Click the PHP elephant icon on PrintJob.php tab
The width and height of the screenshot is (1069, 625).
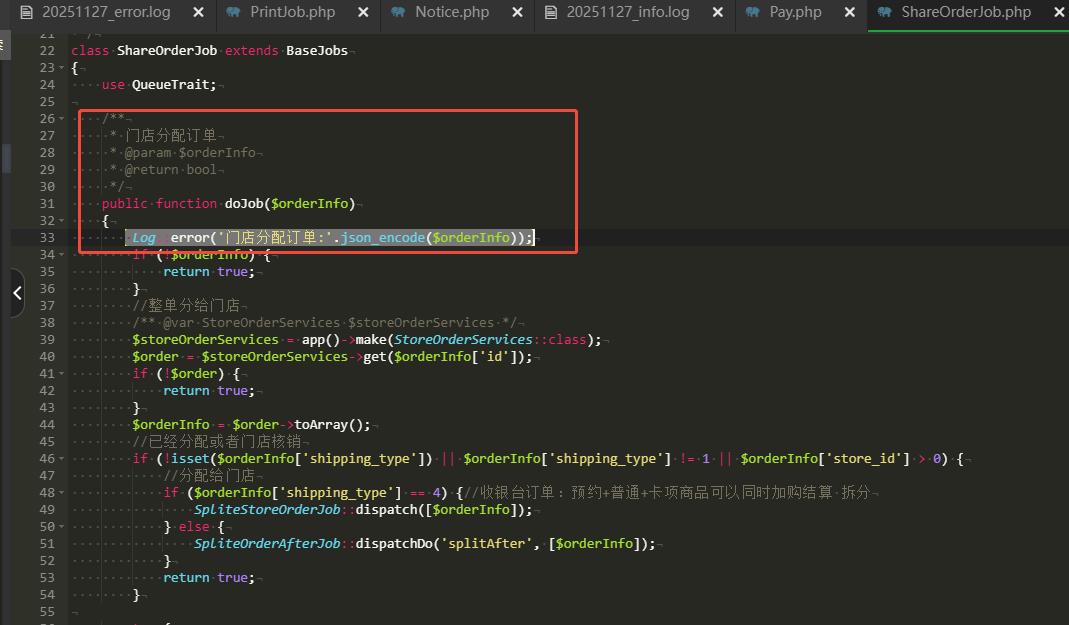pyautogui.click(x=233, y=13)
